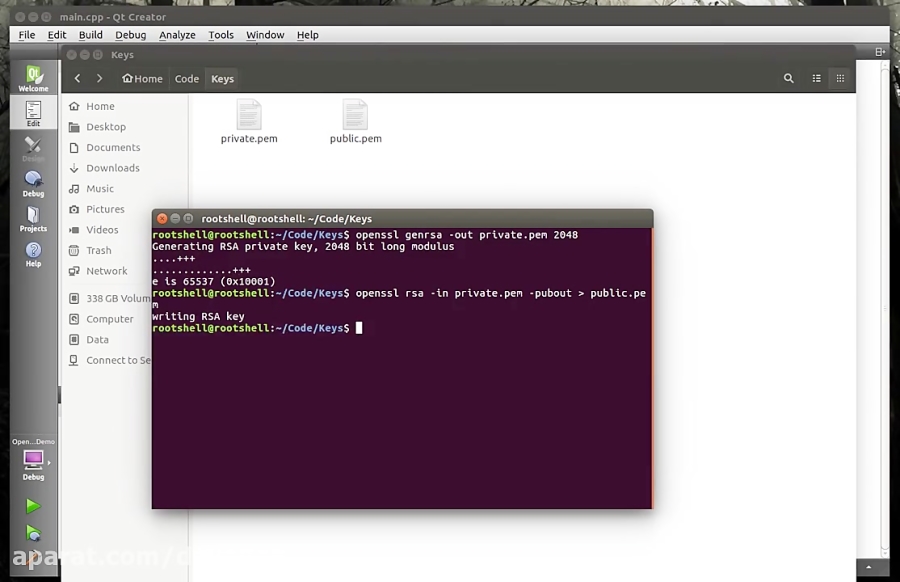
Task: Open the Analyze menu
Action: tap(177, 34)
